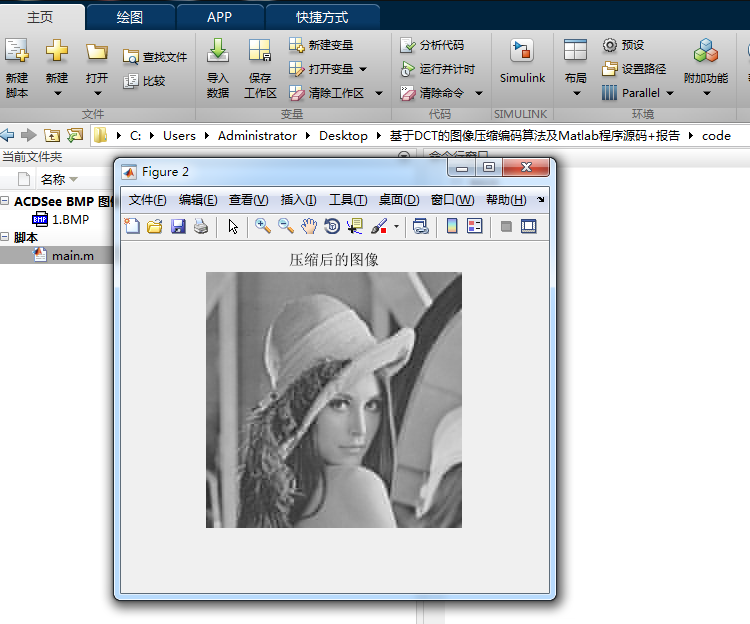Click the 名称 column sort arrow
The width and height of the screenshot is (750, 624).
coord(73,179)
